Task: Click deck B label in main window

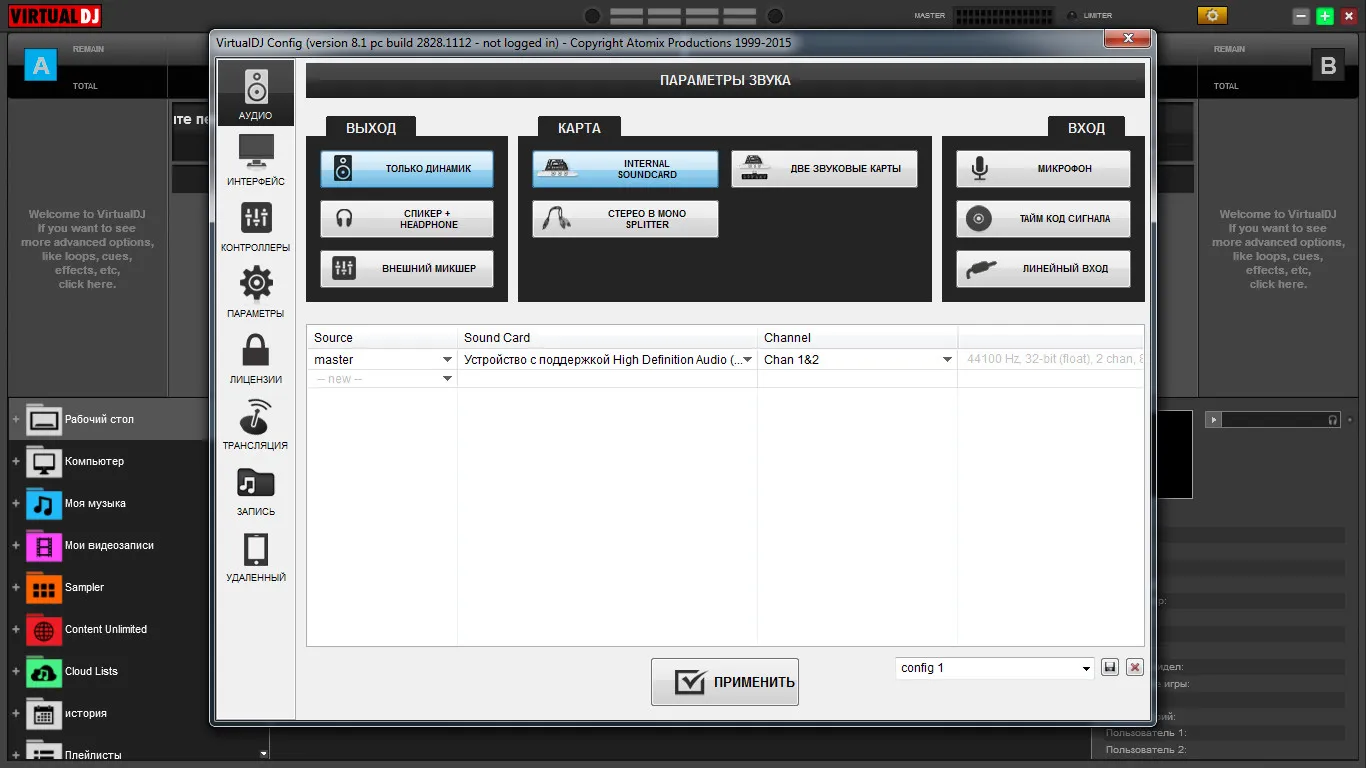Action: click(x=1328, y=66)
